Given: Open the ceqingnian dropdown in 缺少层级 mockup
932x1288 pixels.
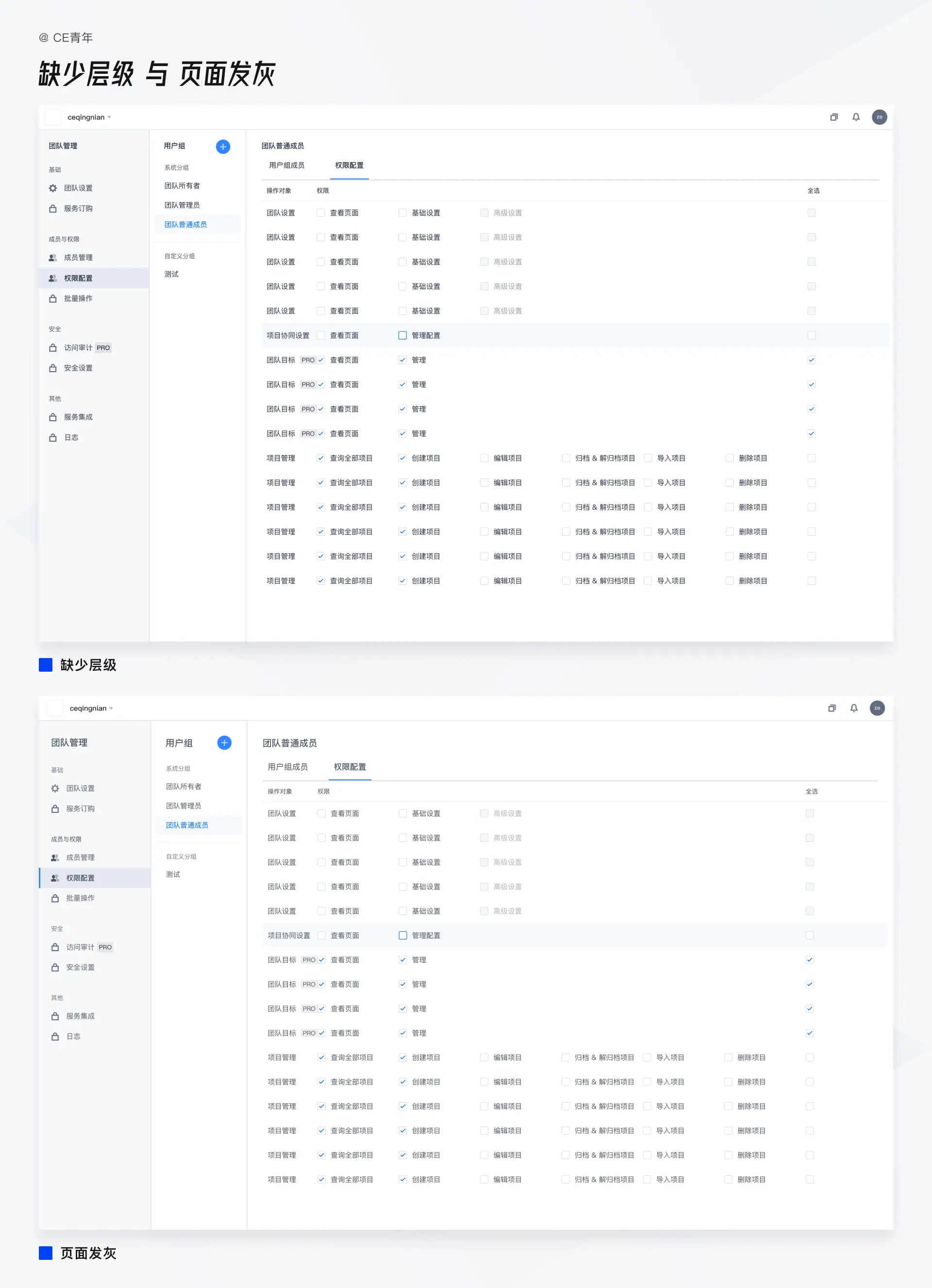Looking at the screenshot, I should pyautogui.click(x=89, y=117).
